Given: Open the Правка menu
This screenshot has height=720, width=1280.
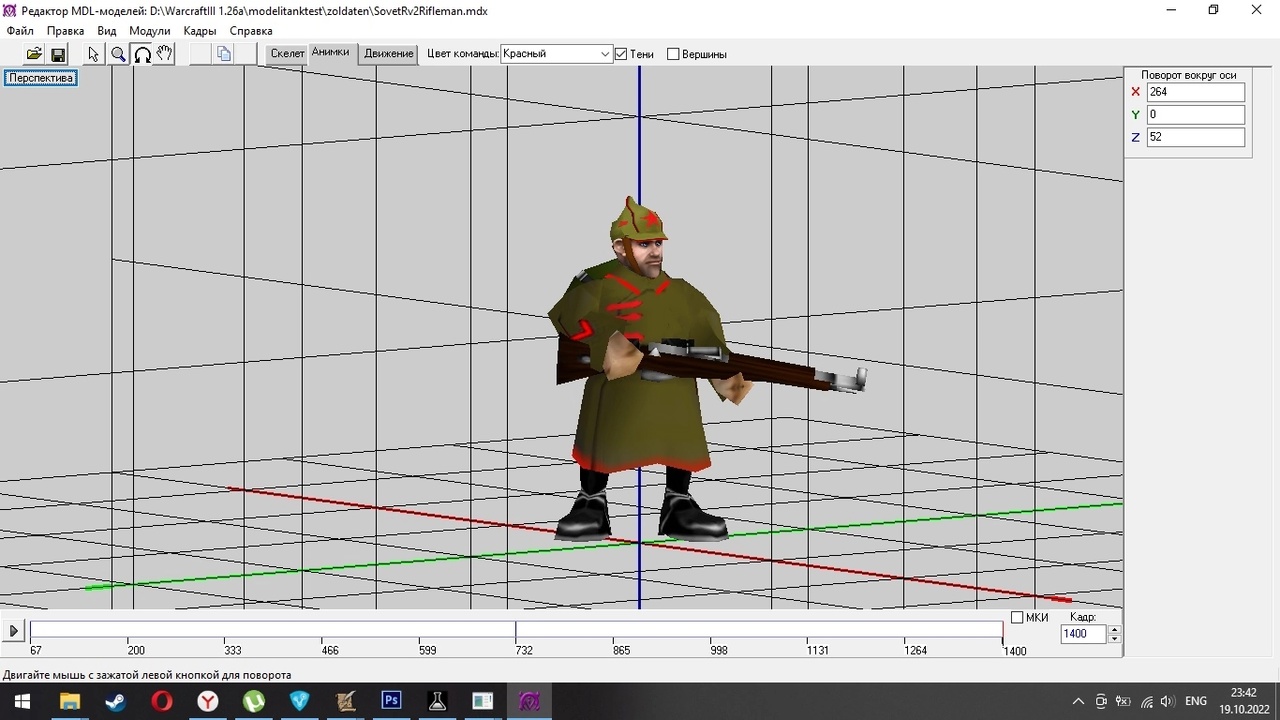Looking at the screenshot, I should click(66, 31).
